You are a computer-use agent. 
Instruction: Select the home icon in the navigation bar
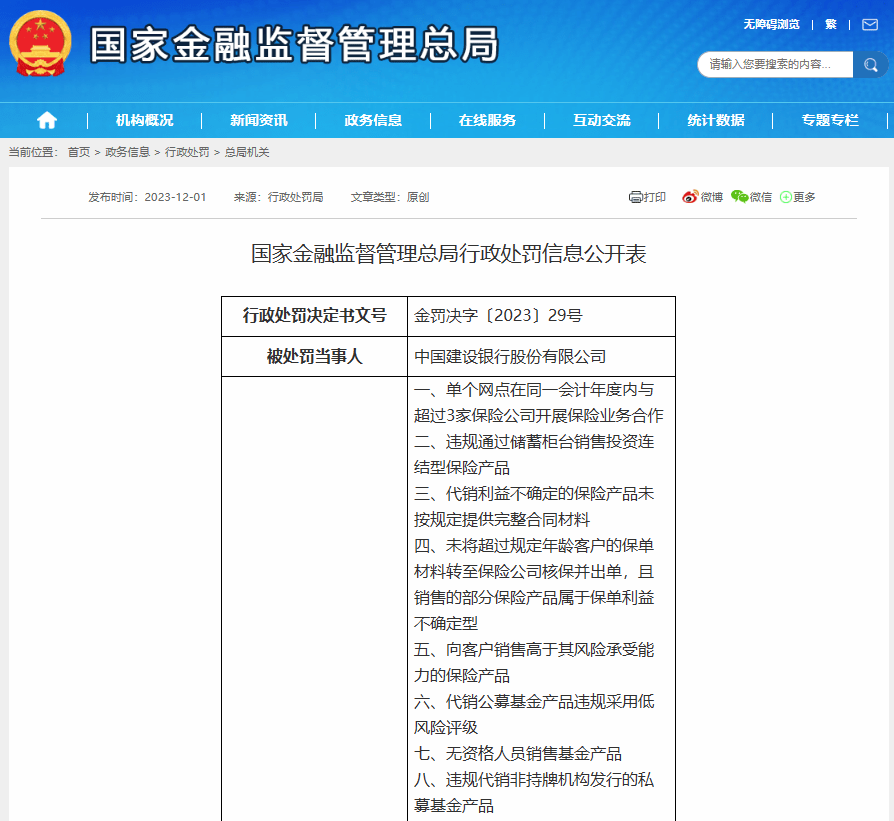coord(46,119)
